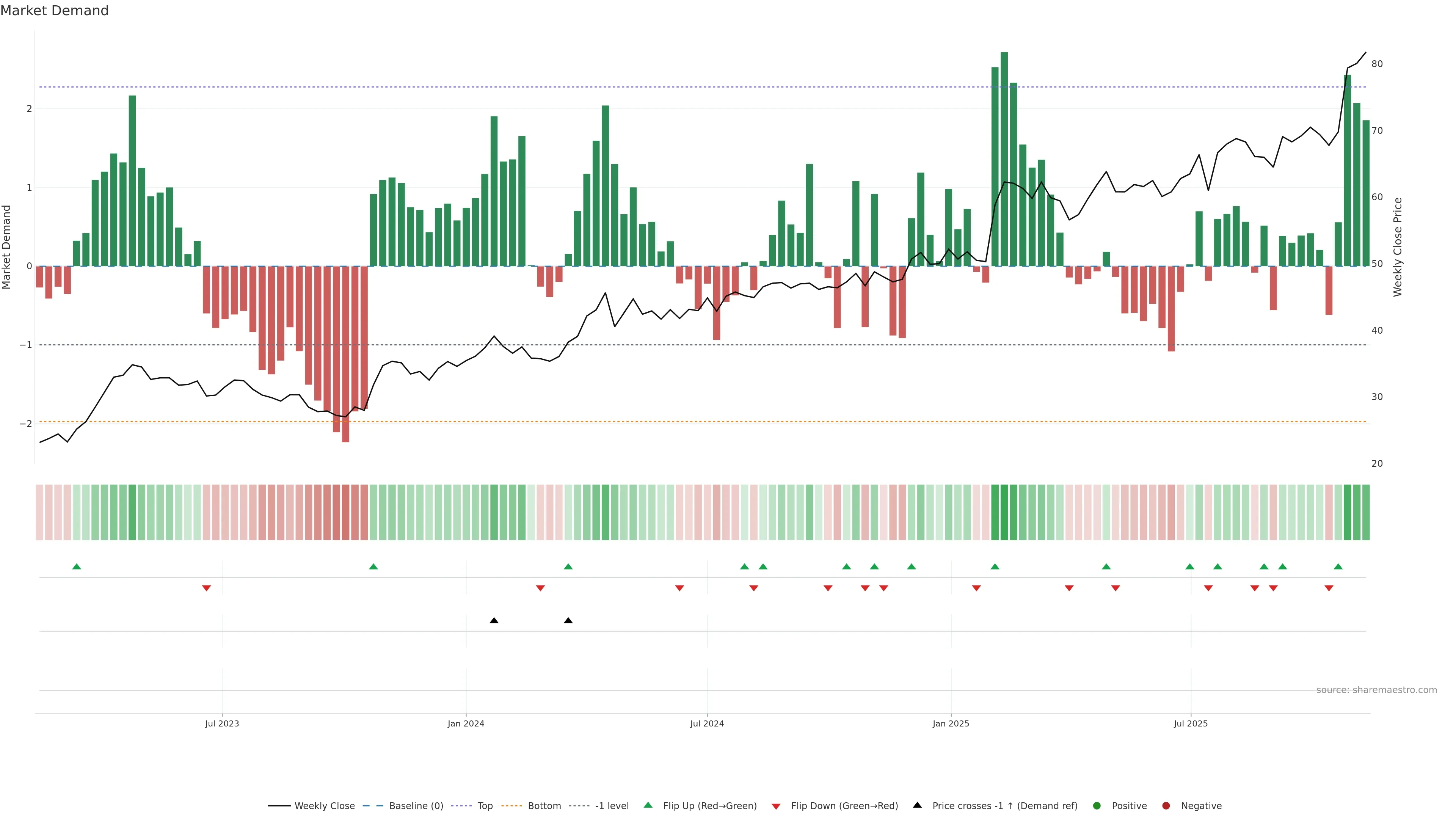The height and width of the screenshot is (819, 1456).
Task: Click Flip Down red triangle legend icon
Action: click(x=776, y=806)
